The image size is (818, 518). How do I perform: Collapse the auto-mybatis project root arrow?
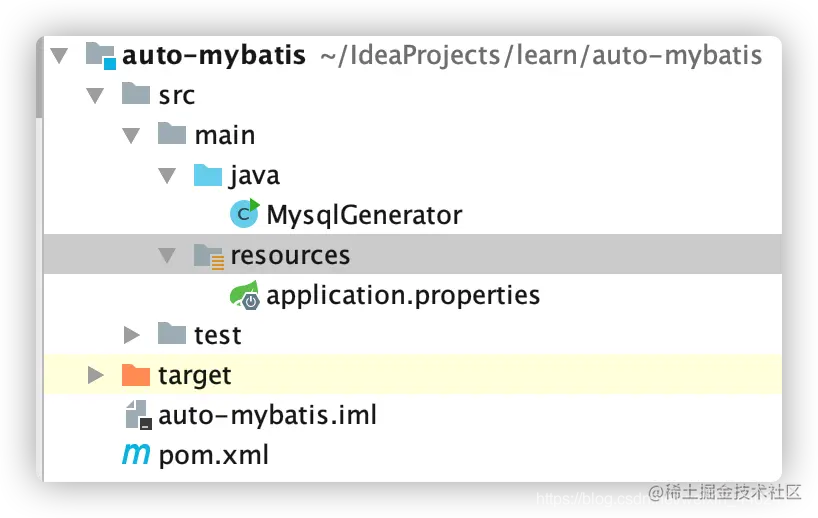click(59, 56)
